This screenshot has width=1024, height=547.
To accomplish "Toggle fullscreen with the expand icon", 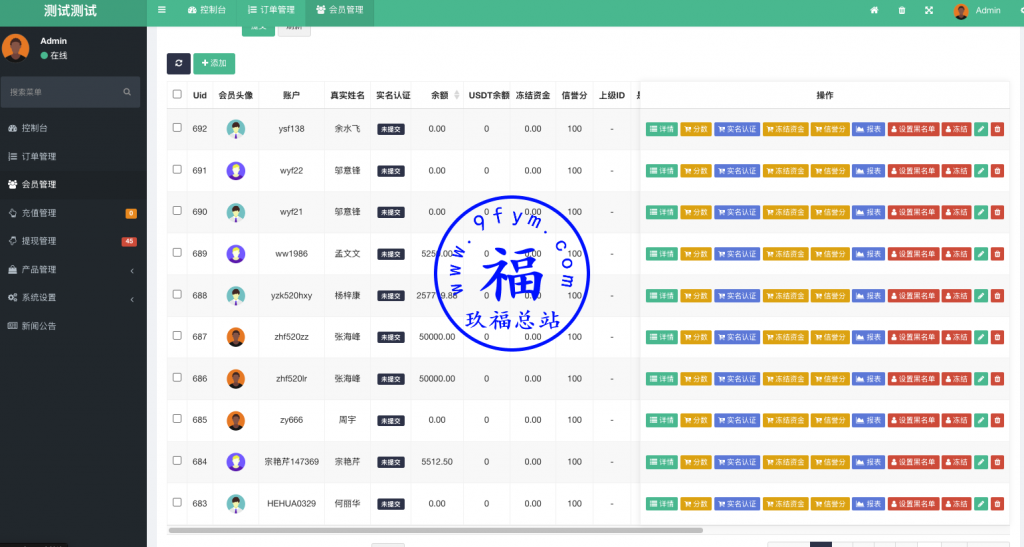I will coord(929,10).
